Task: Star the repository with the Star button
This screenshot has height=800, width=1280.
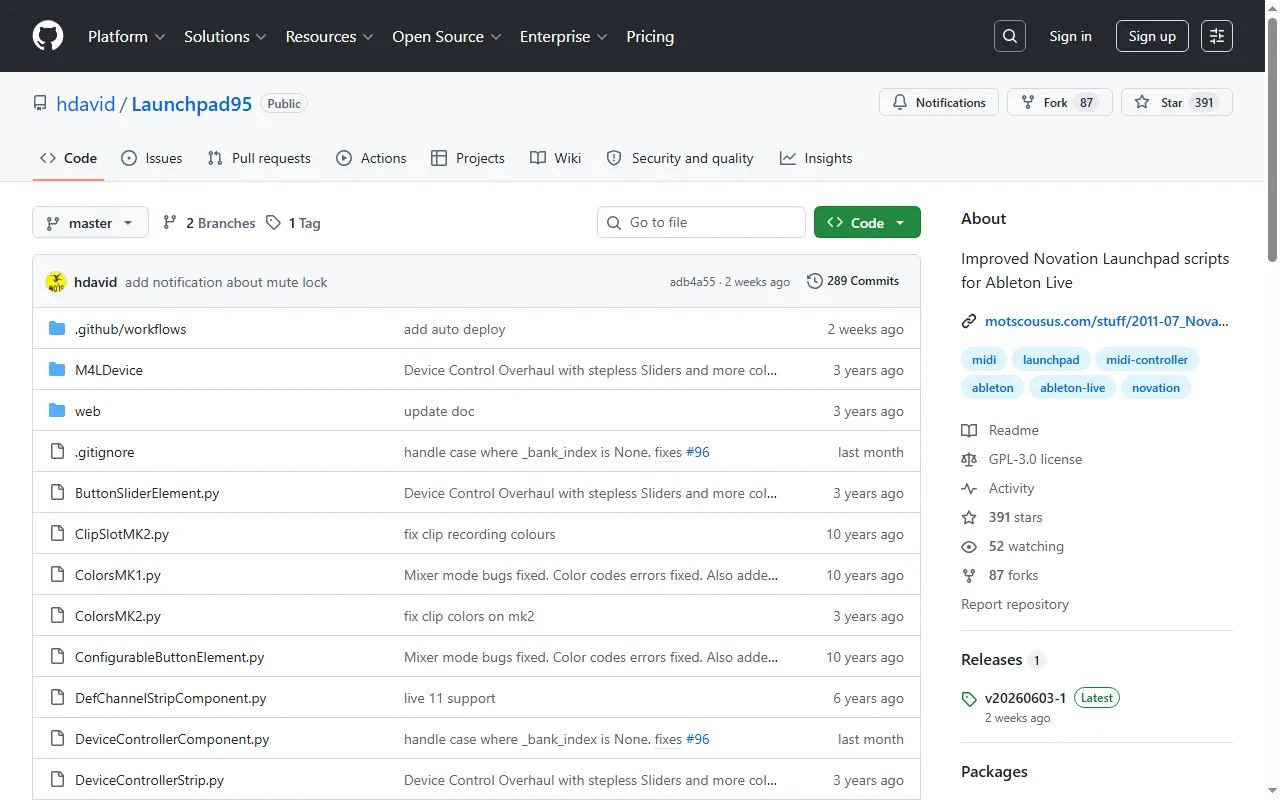Action: coord(1177,102)
